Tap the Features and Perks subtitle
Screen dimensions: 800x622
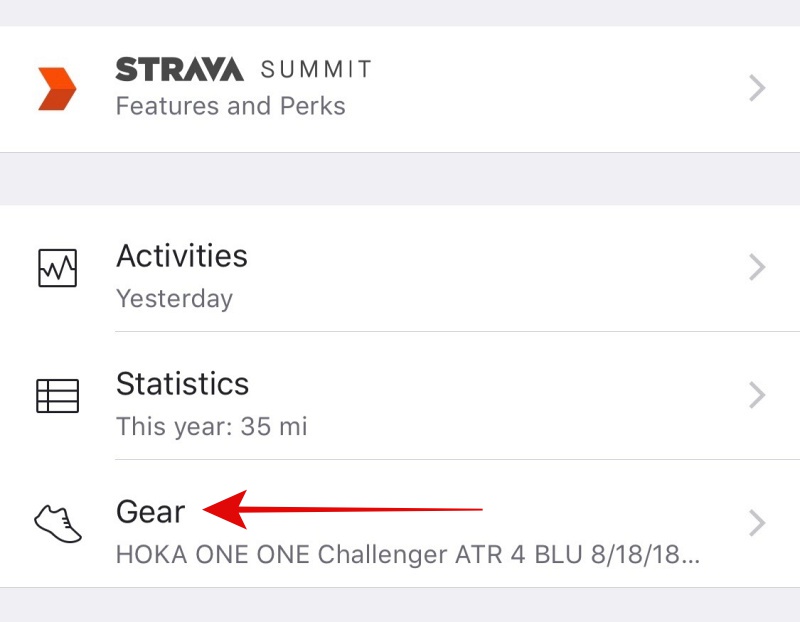tap(231, 106)
